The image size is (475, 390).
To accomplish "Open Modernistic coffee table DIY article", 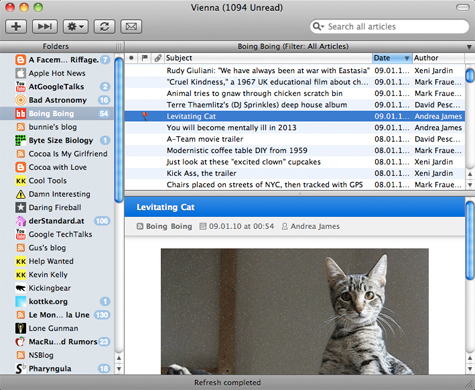I will pyautogui.click(x=295, y=150).
